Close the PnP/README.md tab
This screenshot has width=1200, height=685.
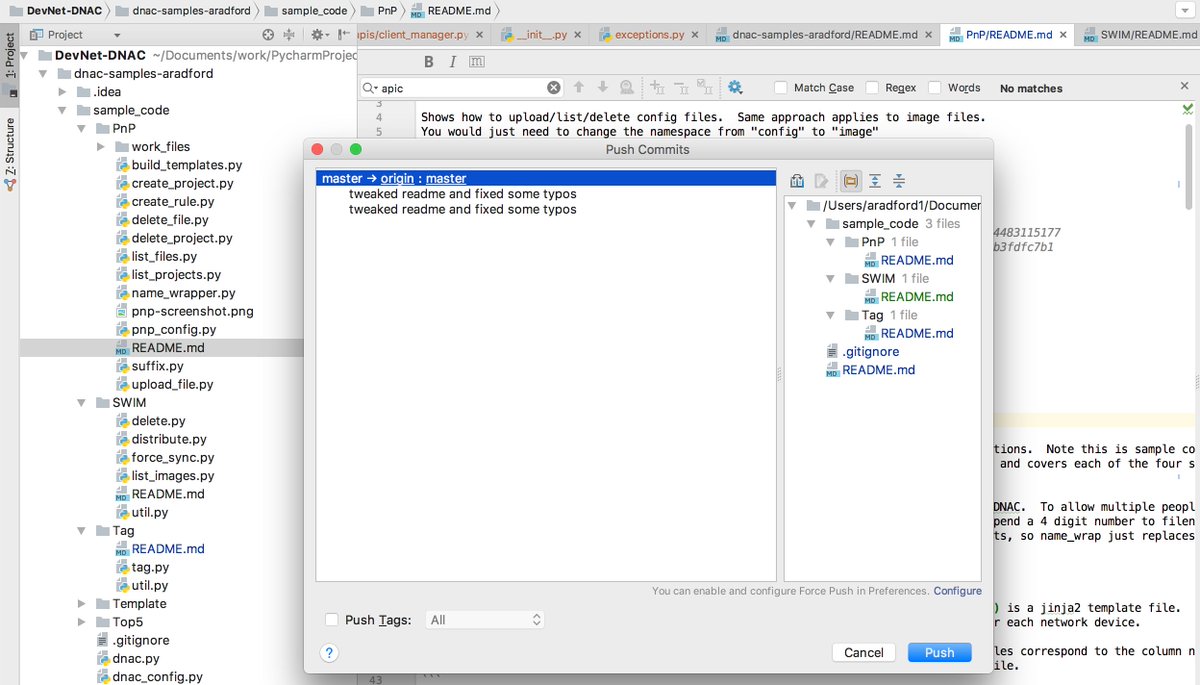click(x=1063, y=34)
